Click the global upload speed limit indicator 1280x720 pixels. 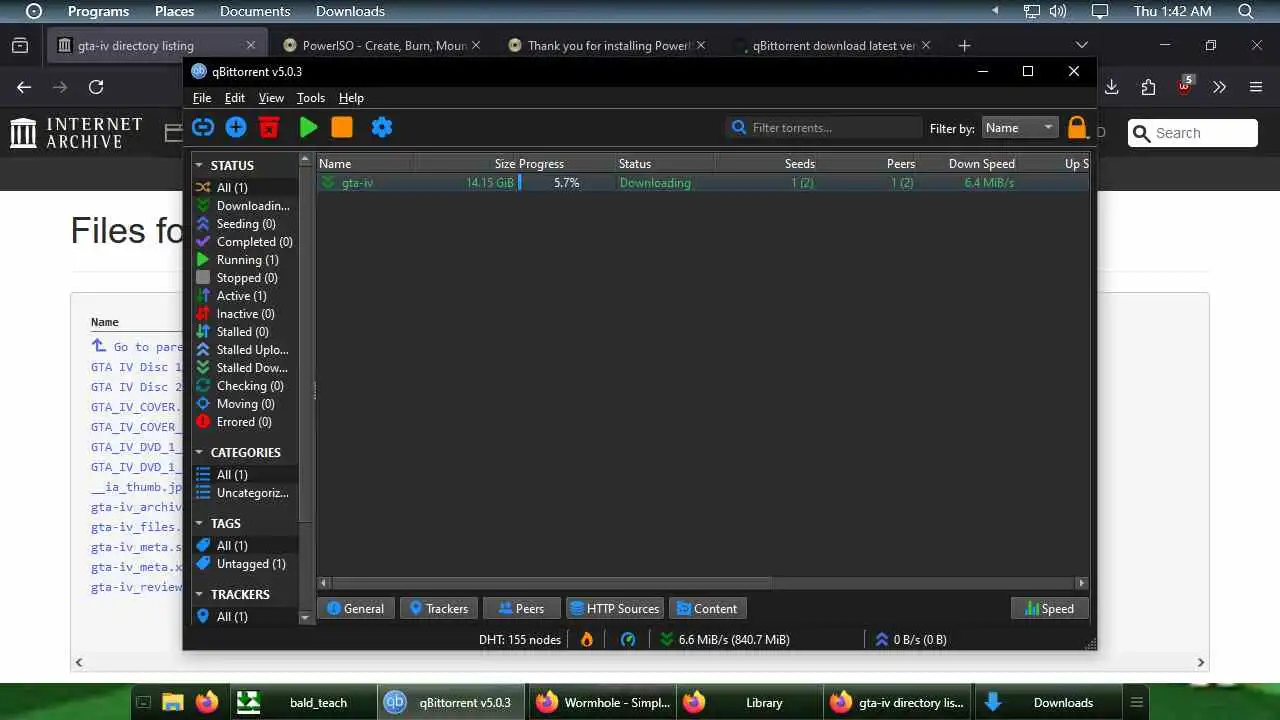pos(911,639)
